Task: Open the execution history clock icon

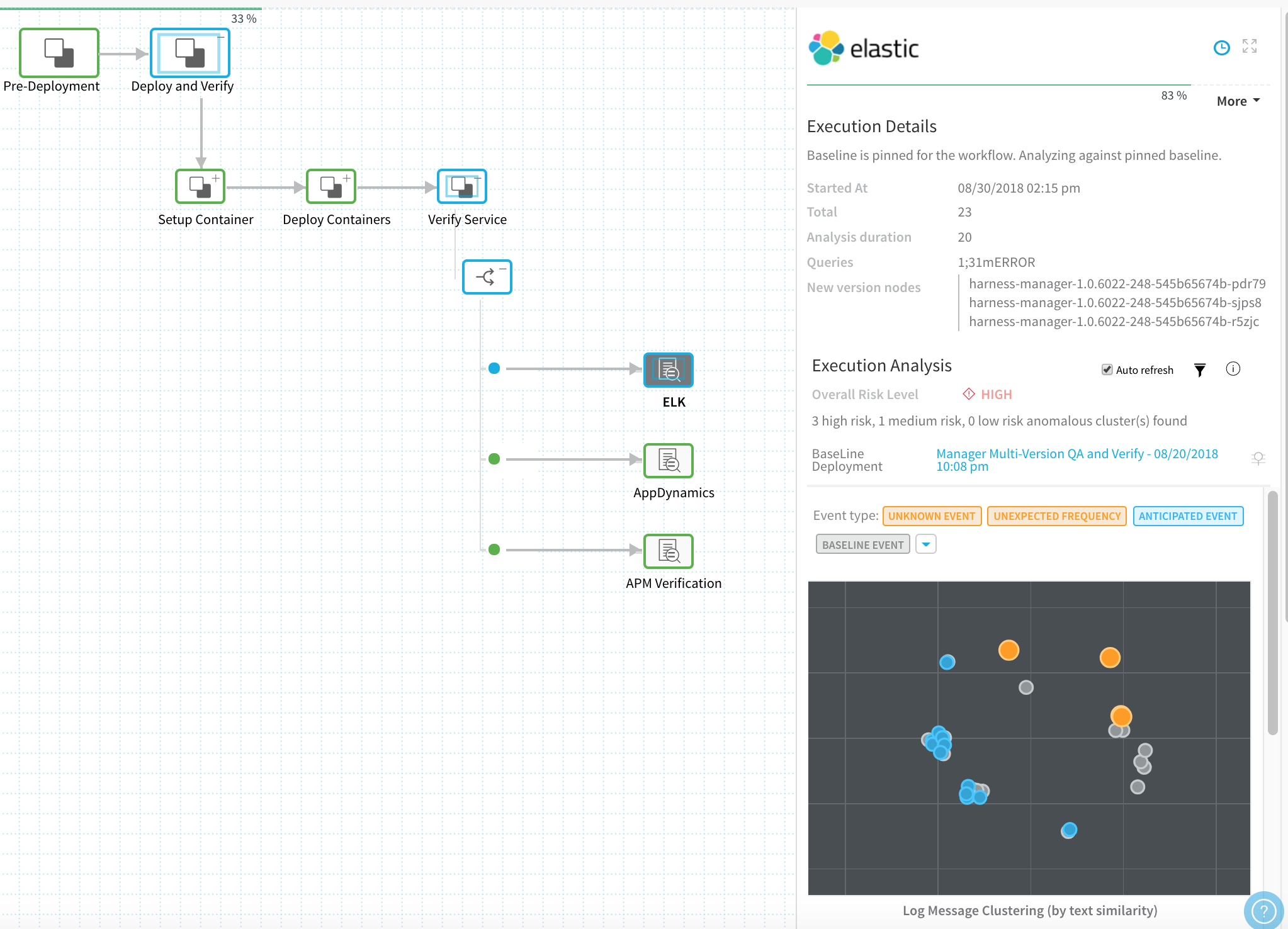Action: pyautogui.click(x=1221, y=47)
